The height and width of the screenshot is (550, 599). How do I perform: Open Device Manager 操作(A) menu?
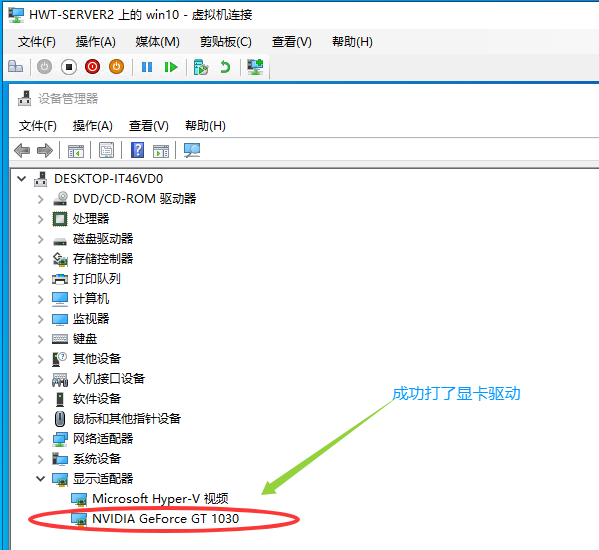92,126
